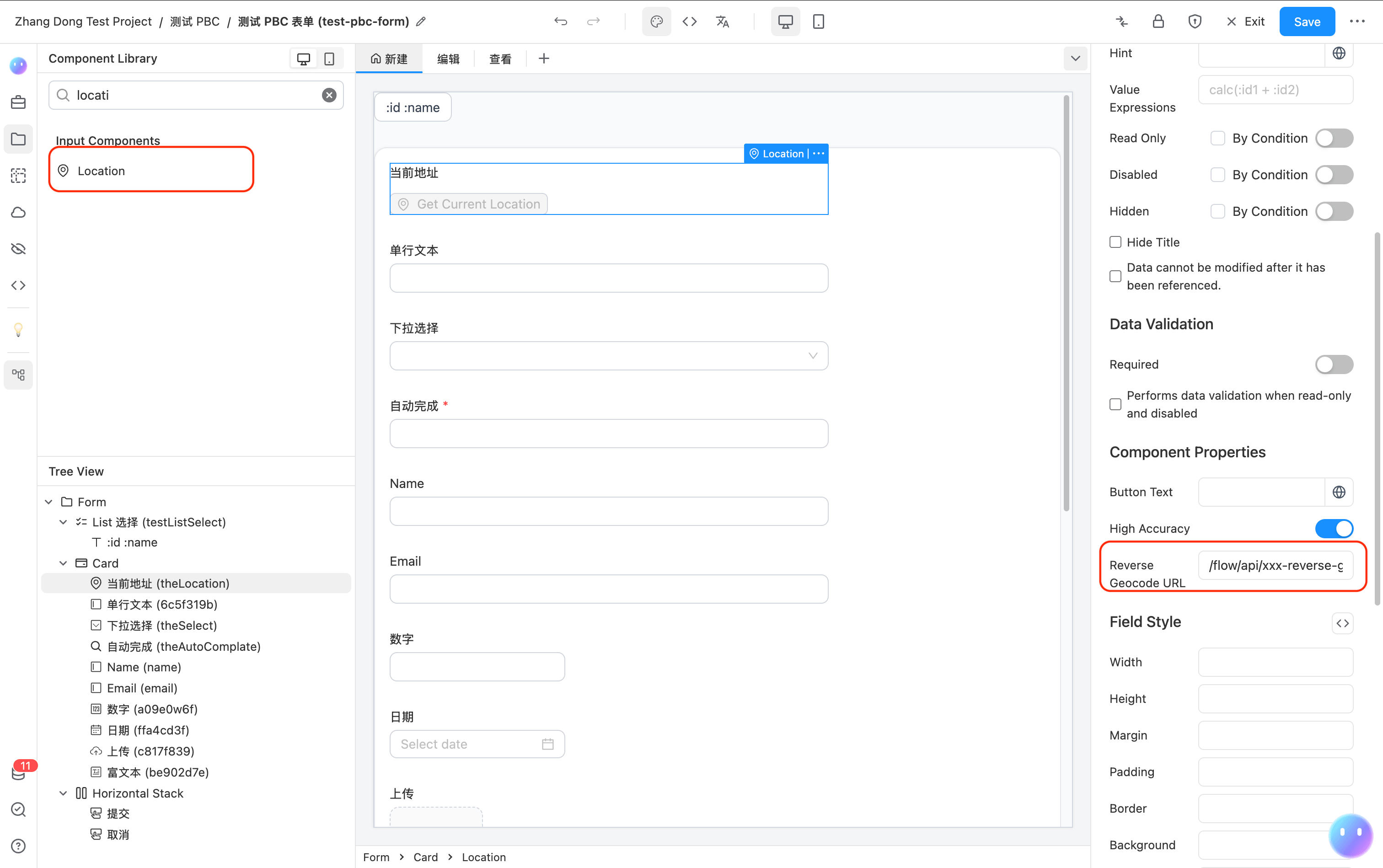Click the undo arrow icon
The height and width of the screenshot is (868, 1383).
coord(560,22)
